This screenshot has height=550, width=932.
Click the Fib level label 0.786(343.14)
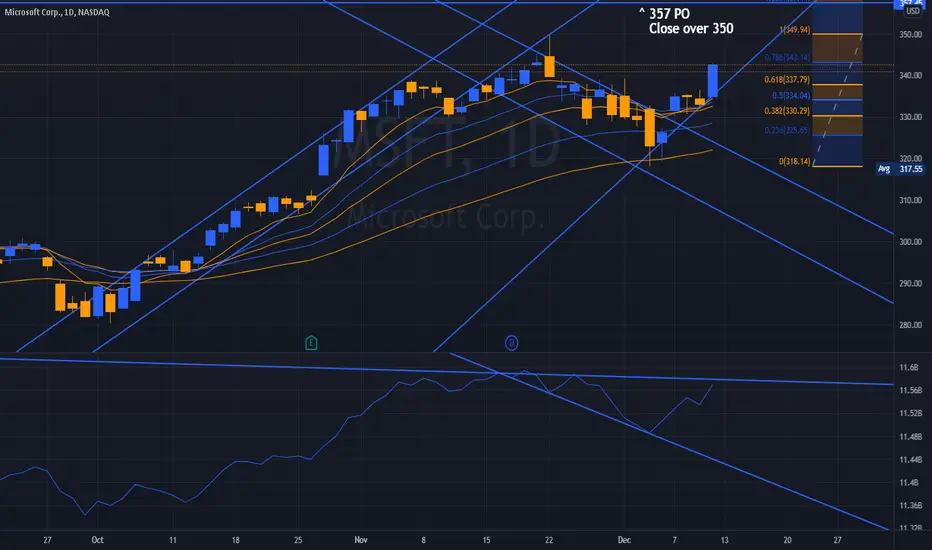[x=787, y=57]
